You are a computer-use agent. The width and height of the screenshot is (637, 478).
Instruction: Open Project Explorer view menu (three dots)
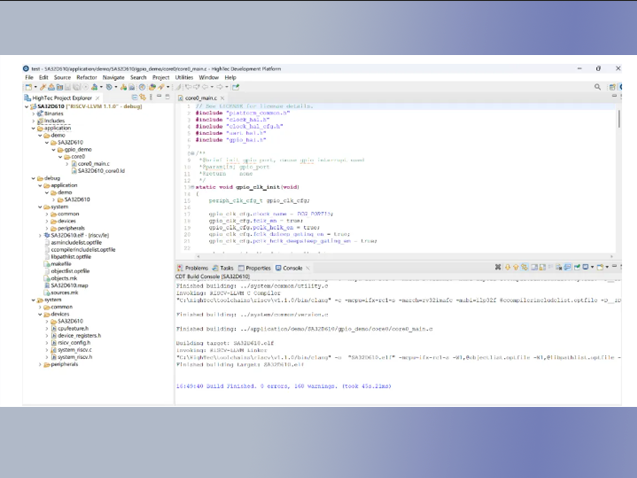click(151, 97)
